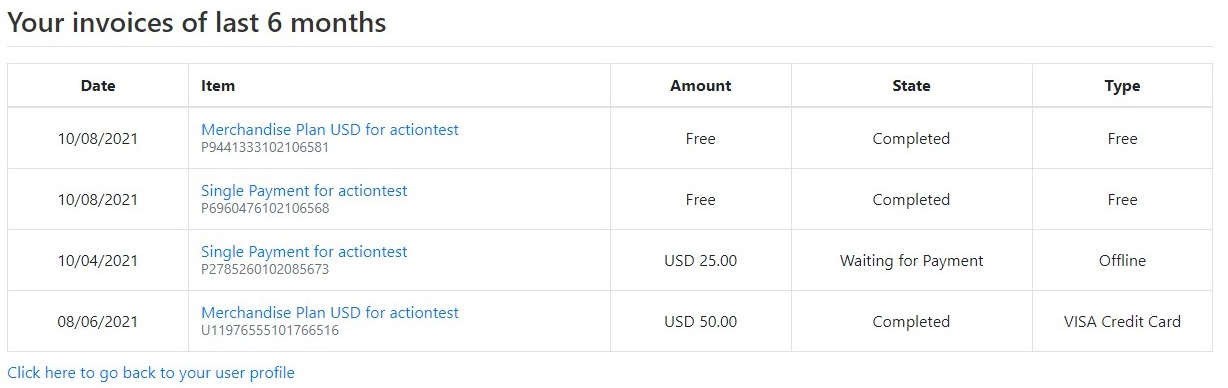Click the USD 25.00 amount cell
Viewport: 1228px width, 388px height.
point(701,261)
